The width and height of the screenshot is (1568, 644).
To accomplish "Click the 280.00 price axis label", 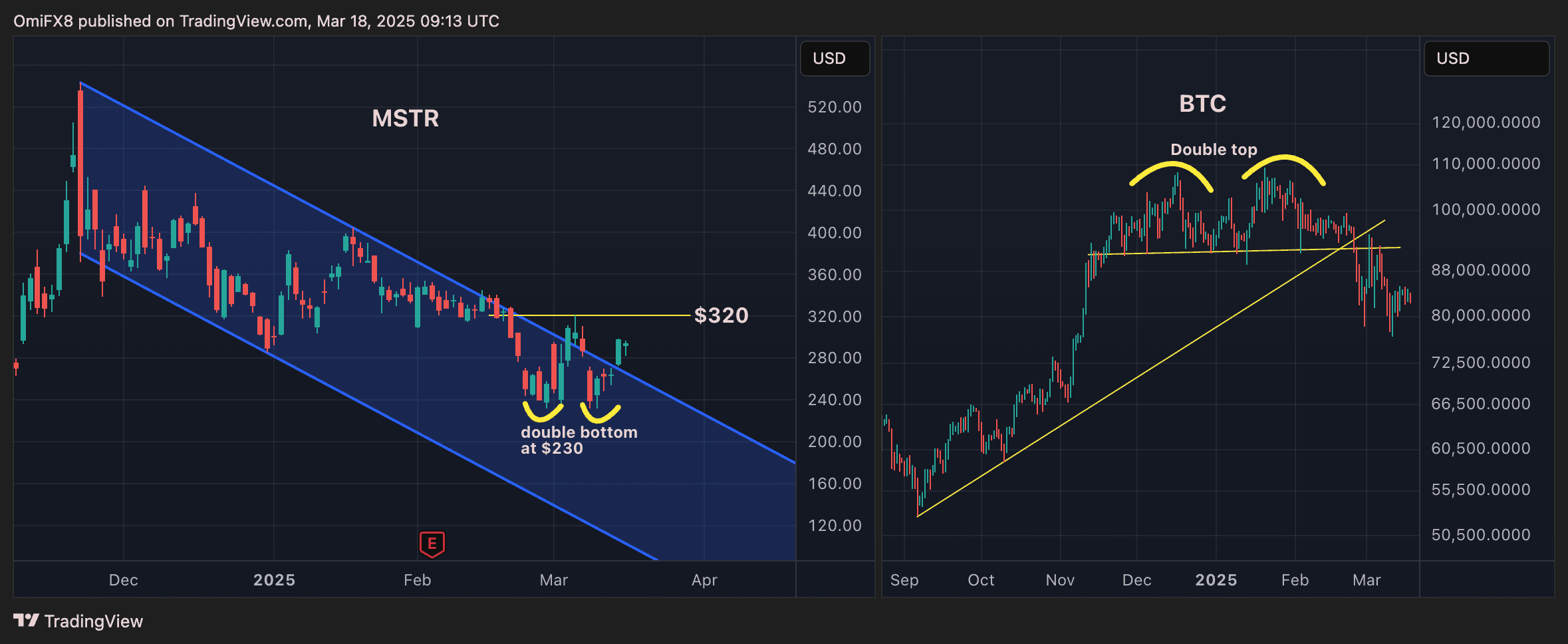I will 835,358.
